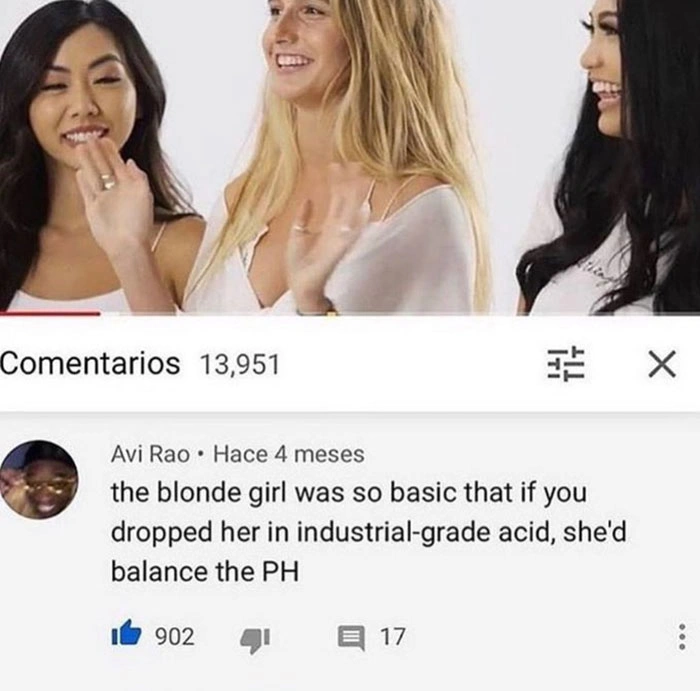Tap the video frame above the comments

click(x=350, y=156)
